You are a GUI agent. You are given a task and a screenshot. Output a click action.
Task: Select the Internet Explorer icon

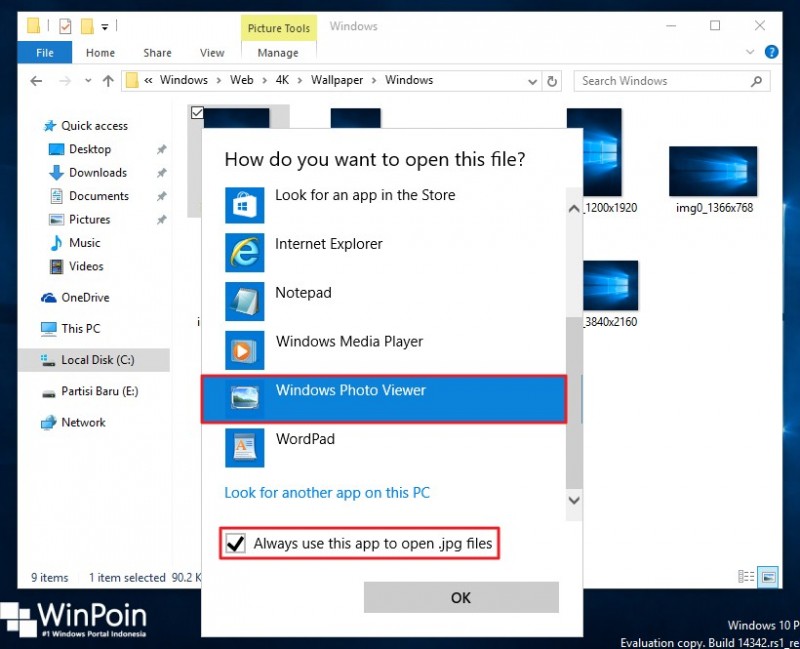point(244,253)
